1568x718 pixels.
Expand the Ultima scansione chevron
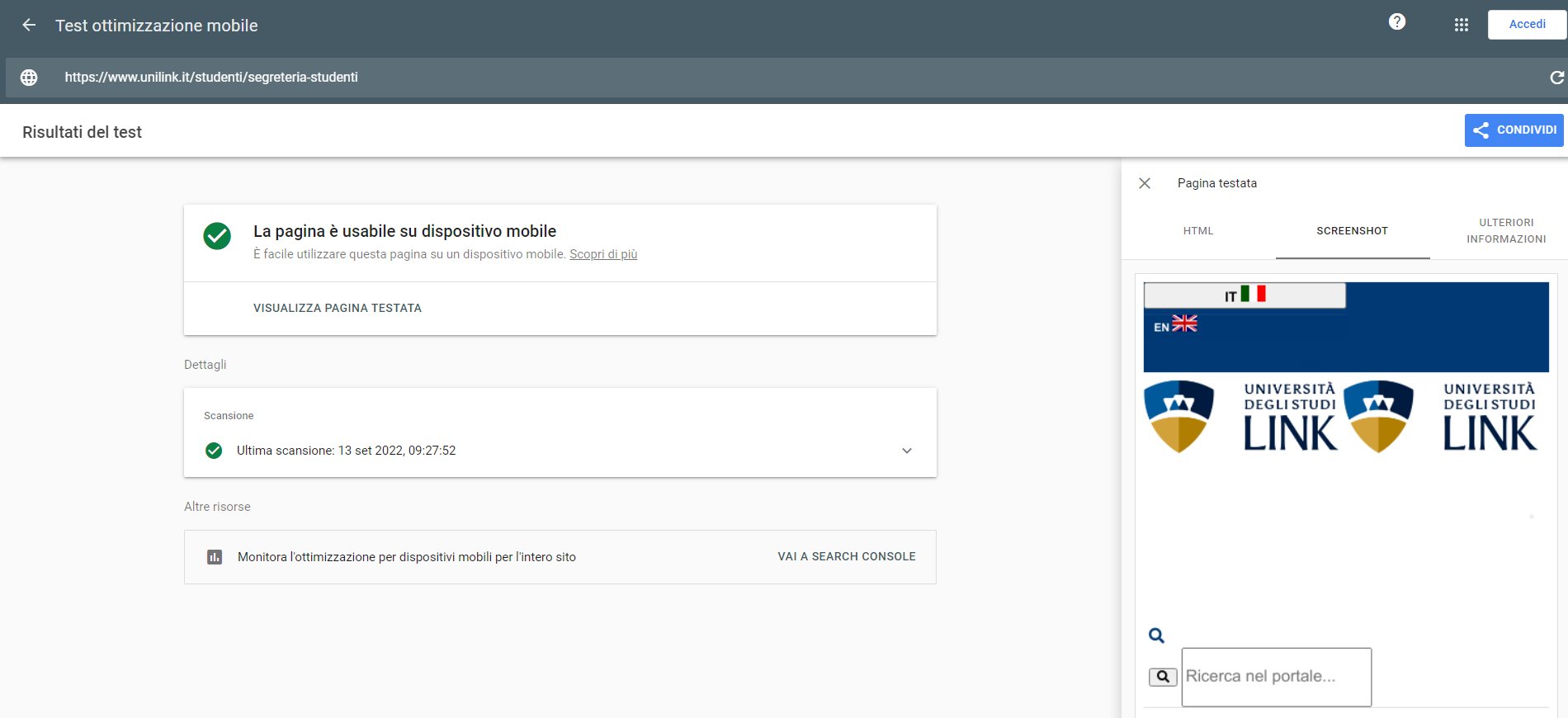pyautogui.click(x=907, y=451)
